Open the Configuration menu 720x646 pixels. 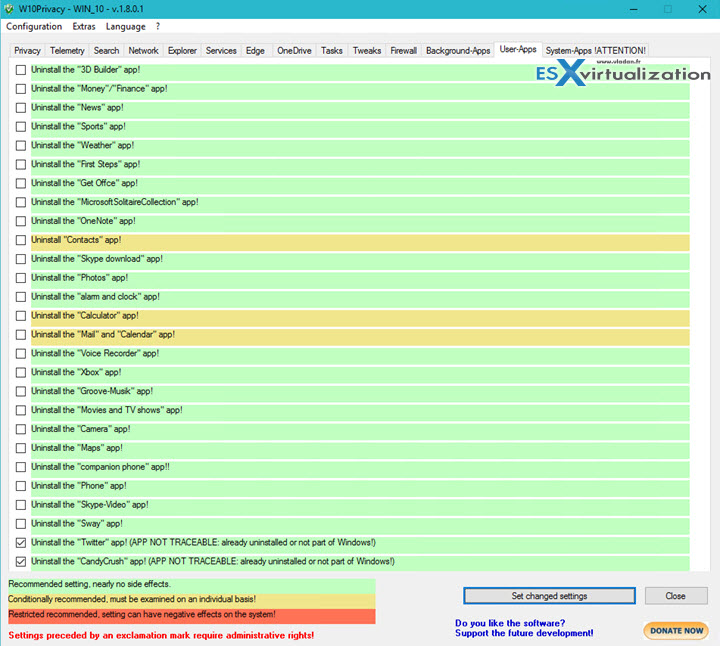click(x=34, y=27)
